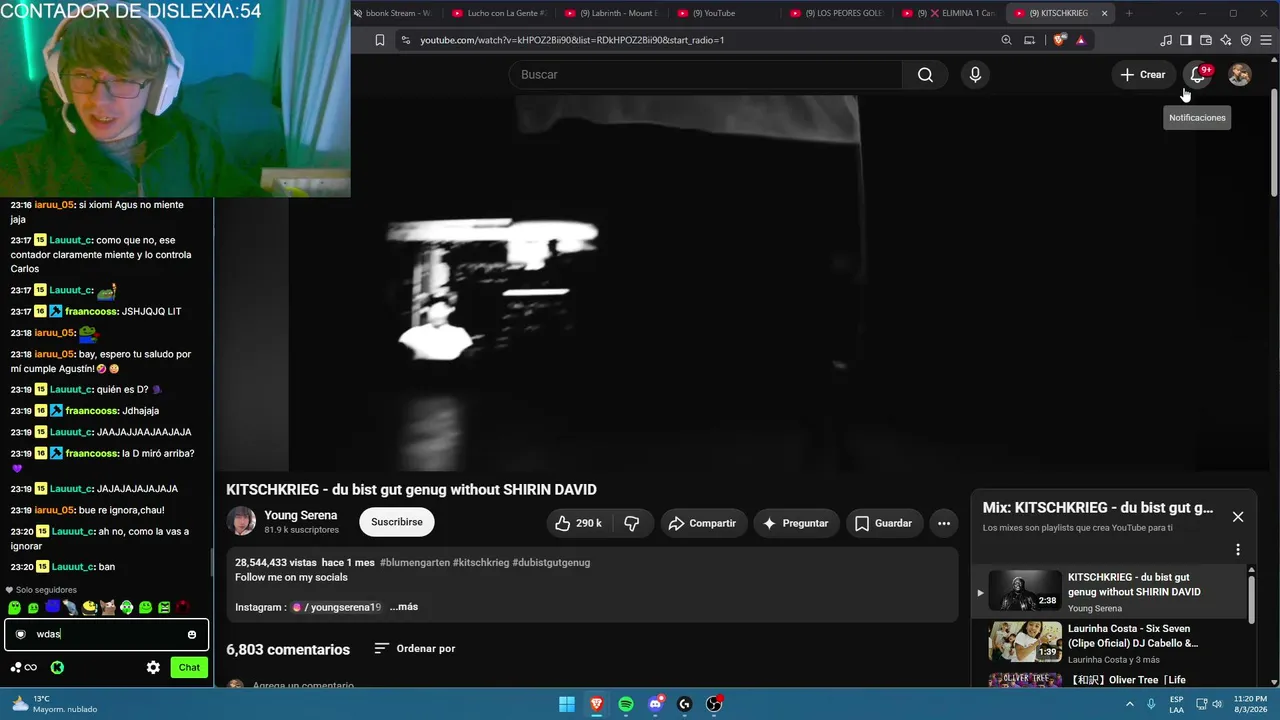Open the YouTube account avatar menu
Screen dimensions: 1280x720
pos(1239,75)
